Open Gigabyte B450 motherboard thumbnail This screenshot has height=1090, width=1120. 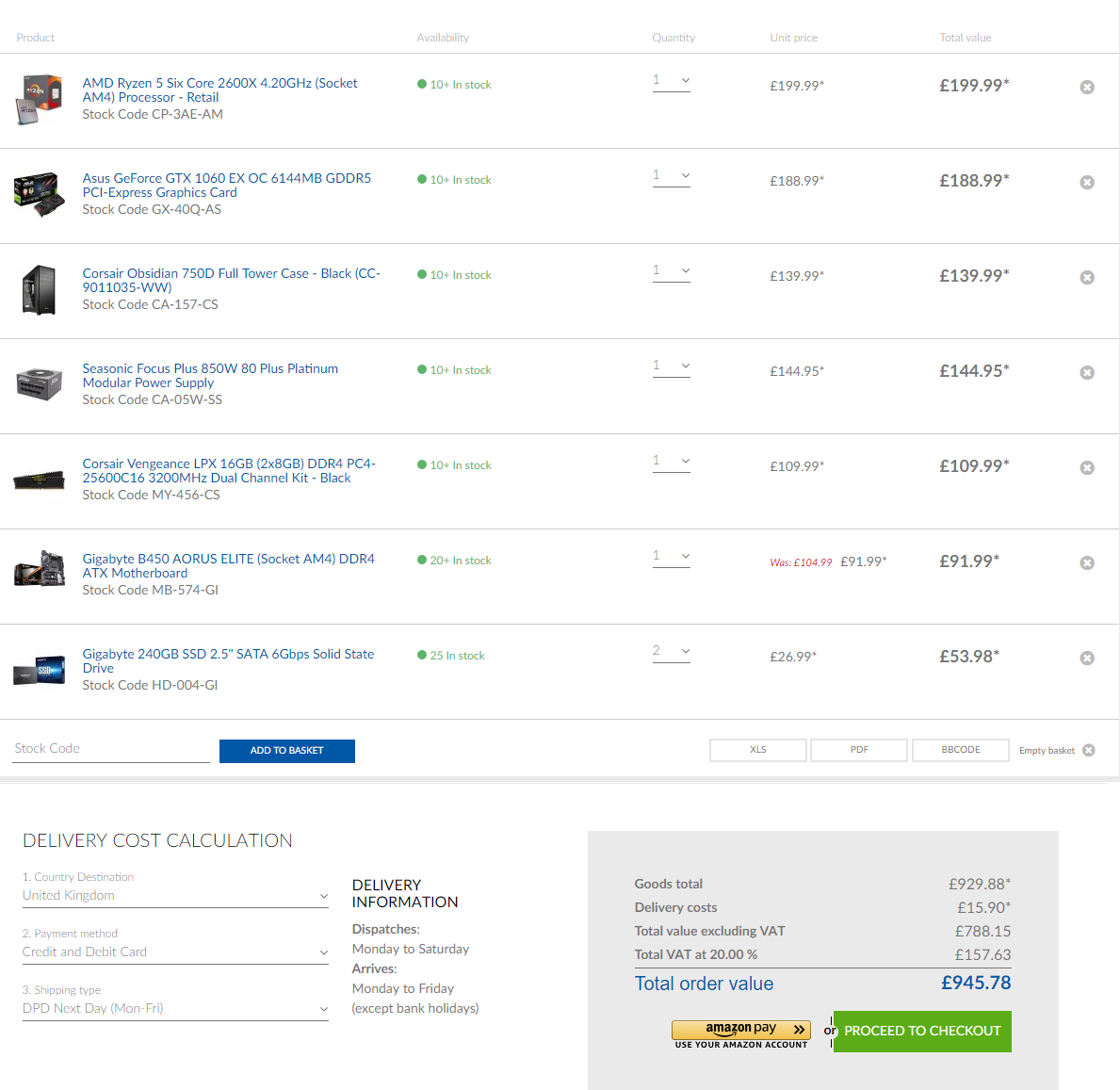pos(40,569)
